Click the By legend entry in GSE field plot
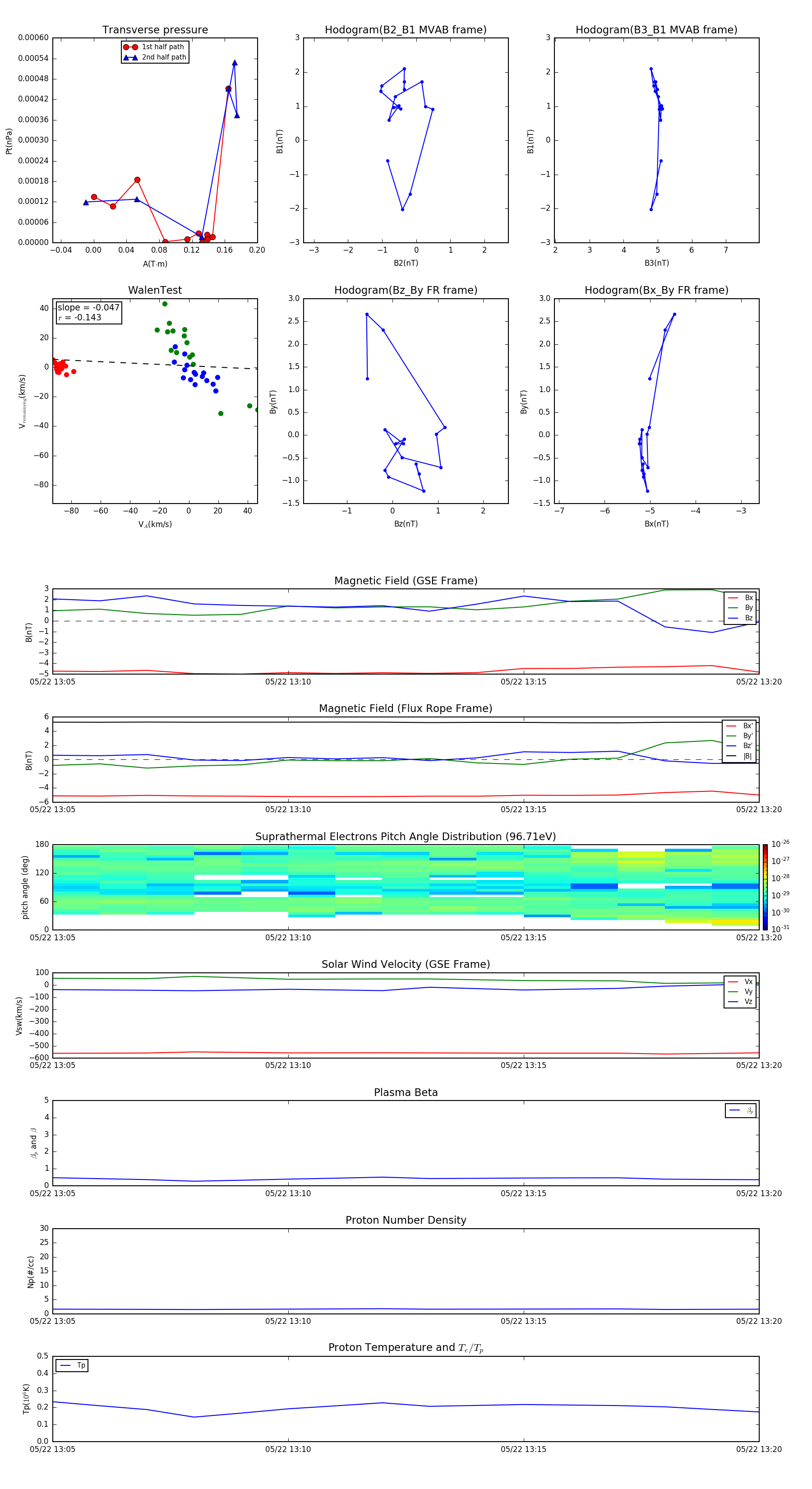Image resolution: width=812 pixels, height=1489 pixels. tap(740, 607)
